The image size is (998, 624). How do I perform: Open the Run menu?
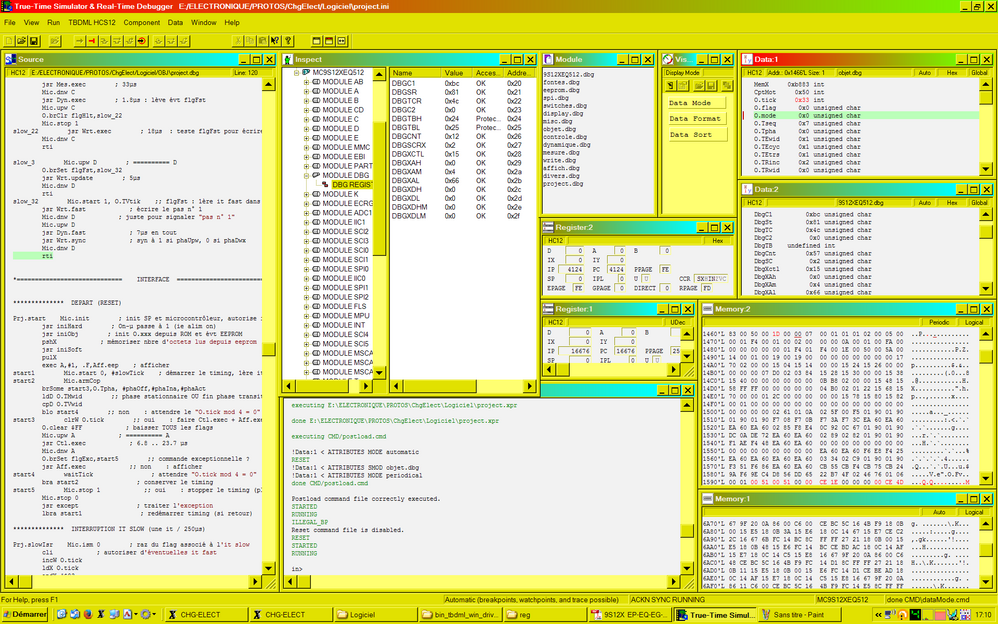(x=53, y=22)
